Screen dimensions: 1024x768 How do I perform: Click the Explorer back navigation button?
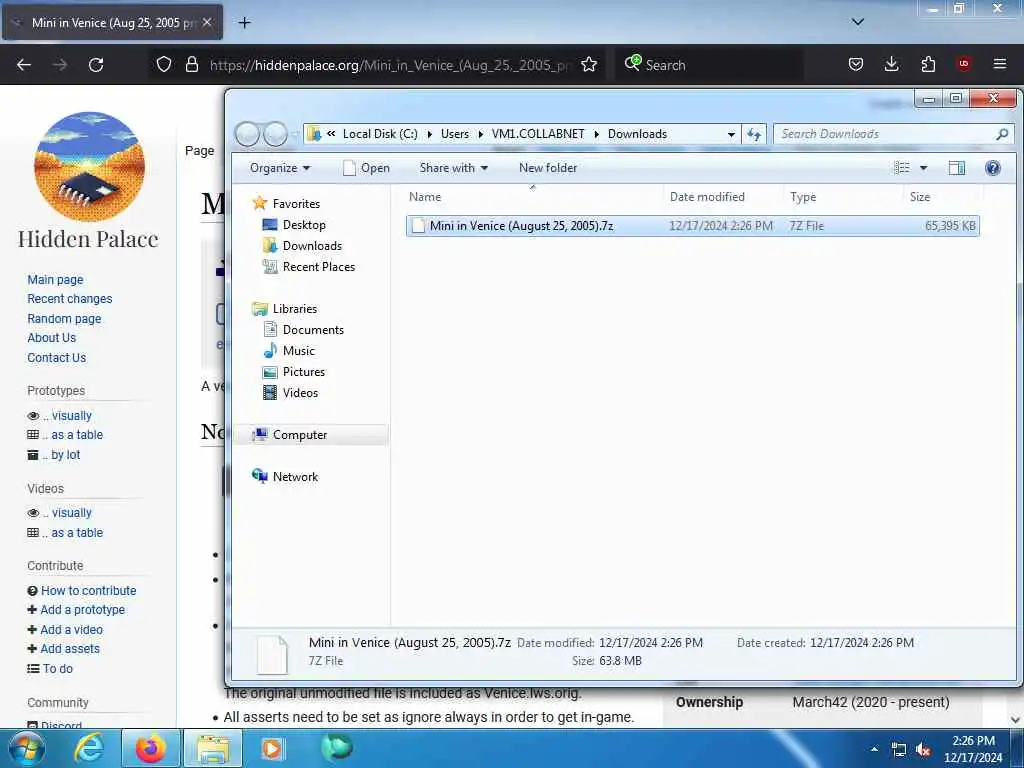pyautogui.click(x=248, y=134)
